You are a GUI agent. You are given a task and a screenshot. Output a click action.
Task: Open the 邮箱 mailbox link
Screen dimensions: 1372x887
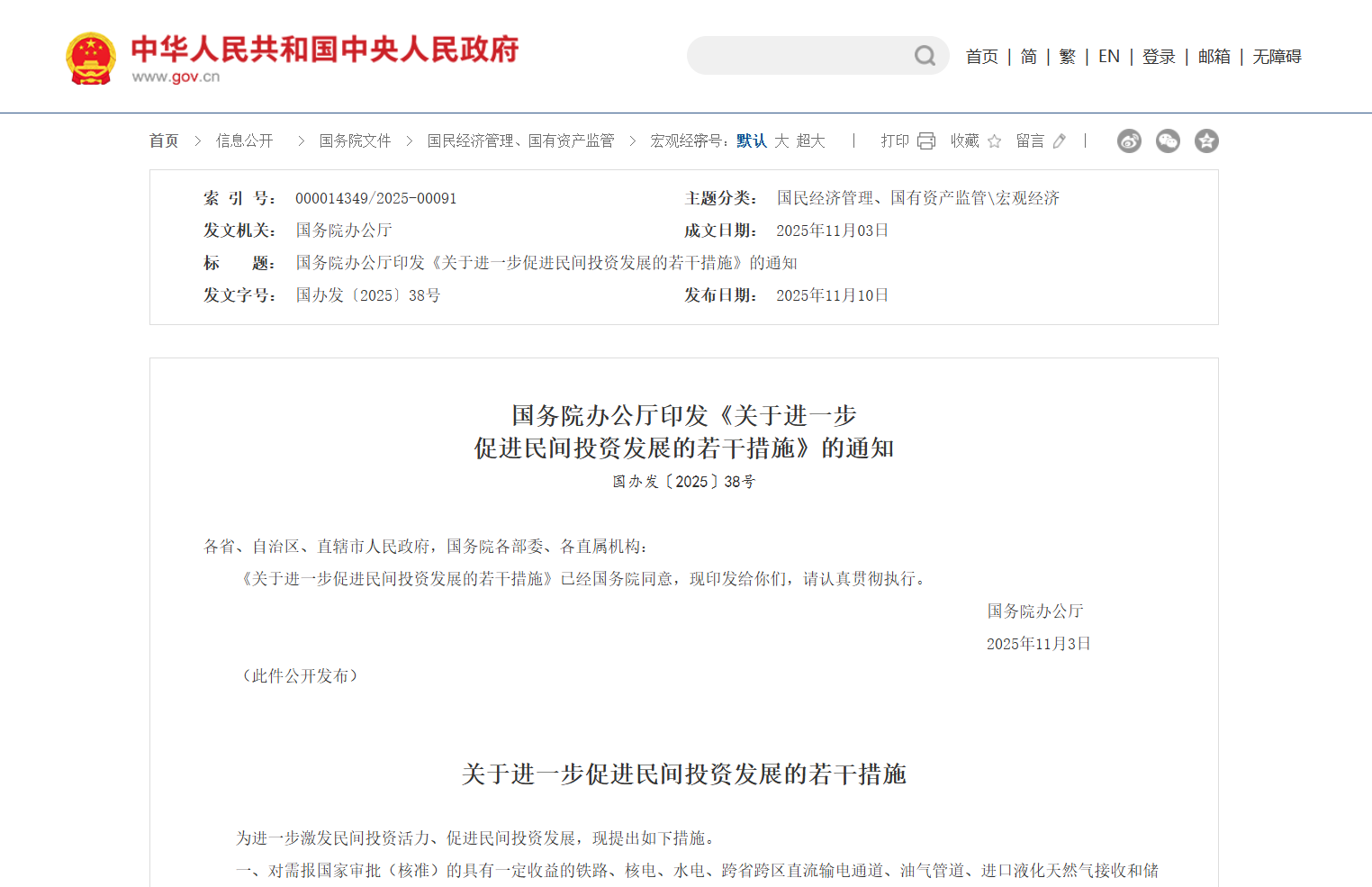click(1214, 57)
